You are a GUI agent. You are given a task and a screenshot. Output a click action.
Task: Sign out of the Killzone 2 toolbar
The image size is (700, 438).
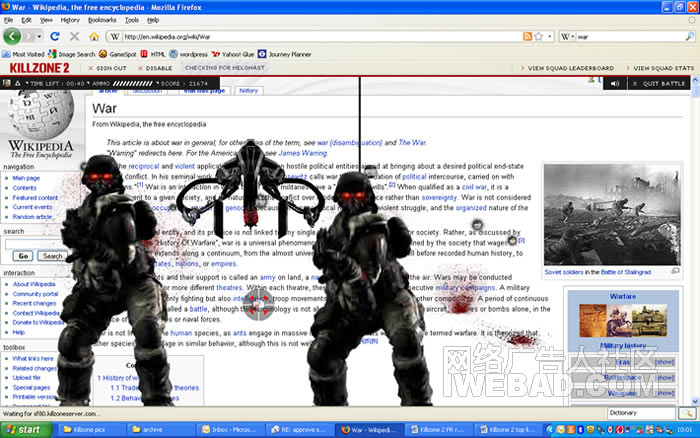(x=108, y=68)
